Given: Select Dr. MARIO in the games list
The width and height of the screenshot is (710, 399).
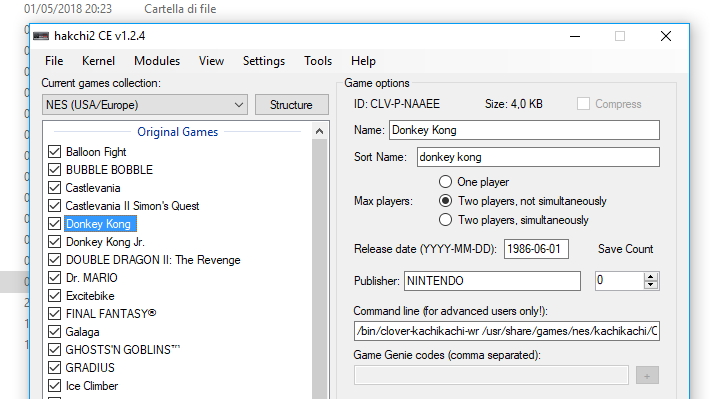Looking at the screenshot, I should [91, 278].
